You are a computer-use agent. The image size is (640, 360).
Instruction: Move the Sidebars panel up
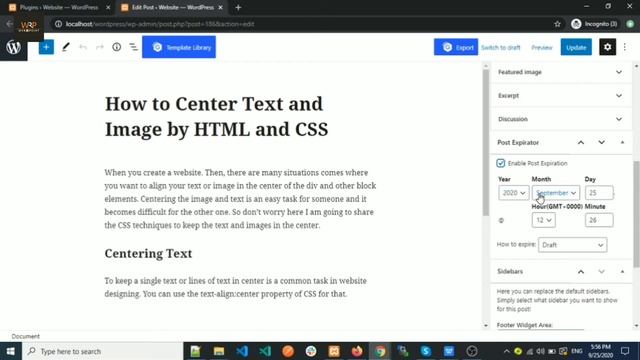tap(581, 271)
